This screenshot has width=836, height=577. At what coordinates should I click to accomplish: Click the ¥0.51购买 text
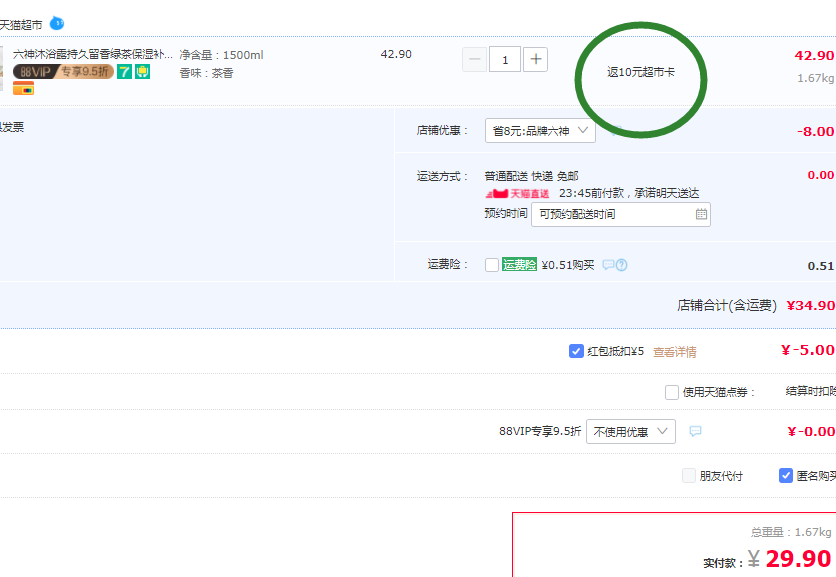click(568, 265)
